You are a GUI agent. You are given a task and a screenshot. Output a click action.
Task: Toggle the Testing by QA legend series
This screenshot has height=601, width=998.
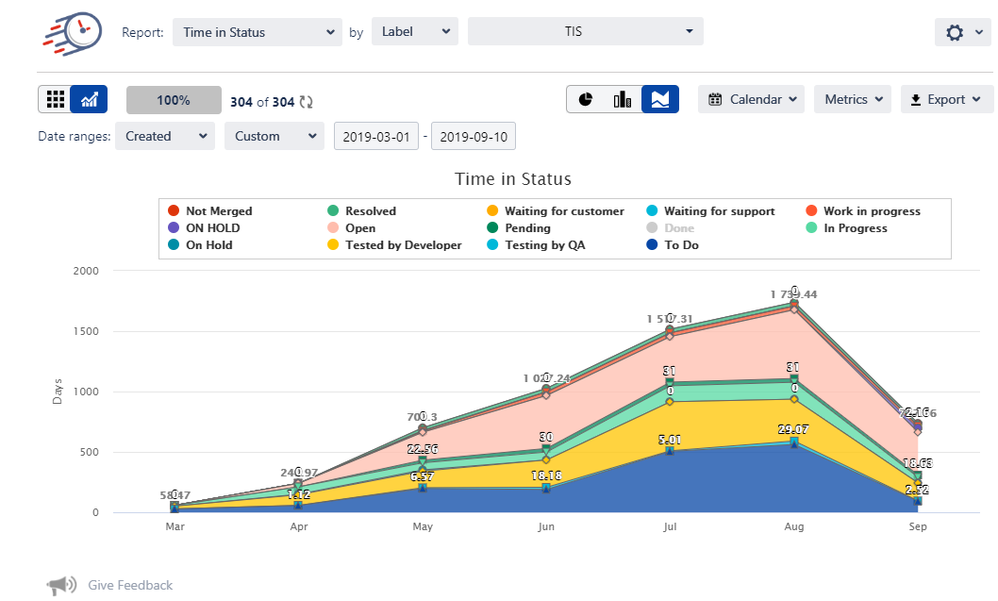(x=536, y=245)
